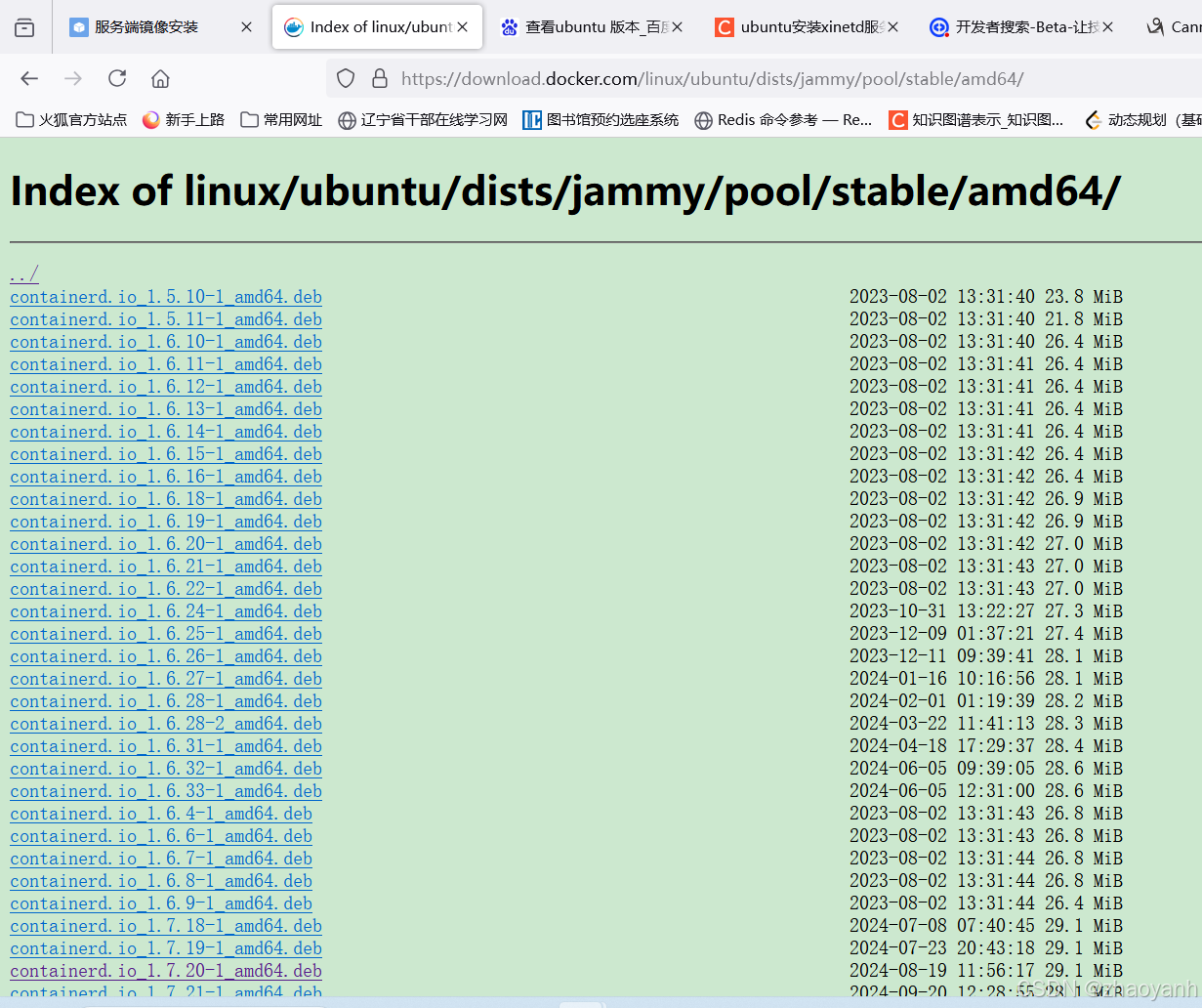The width and height of the screenshot is (1202, 1008).
Task: Click the back navigation arrow
Action: [x=28, y=78]
